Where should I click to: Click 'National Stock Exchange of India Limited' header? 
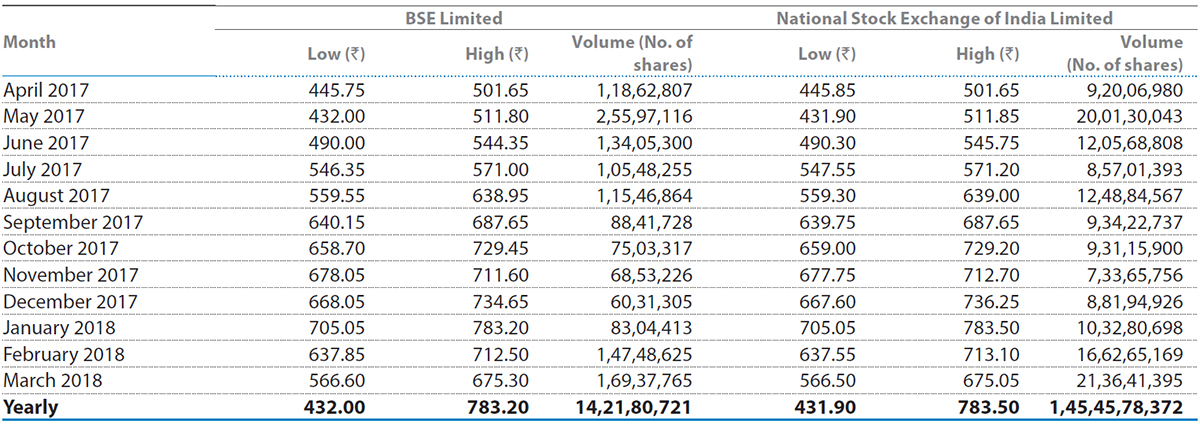(945, 18)
